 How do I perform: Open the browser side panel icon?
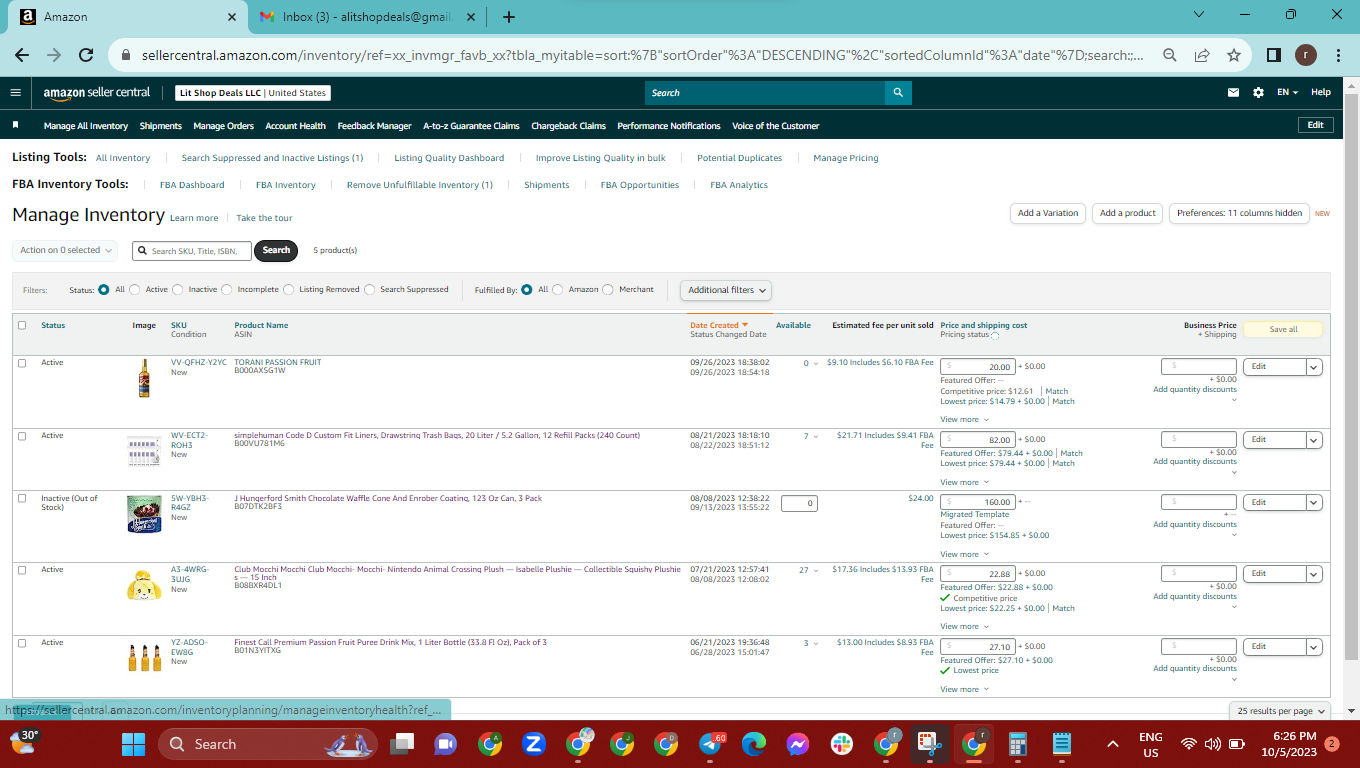tap(1273, 56)
